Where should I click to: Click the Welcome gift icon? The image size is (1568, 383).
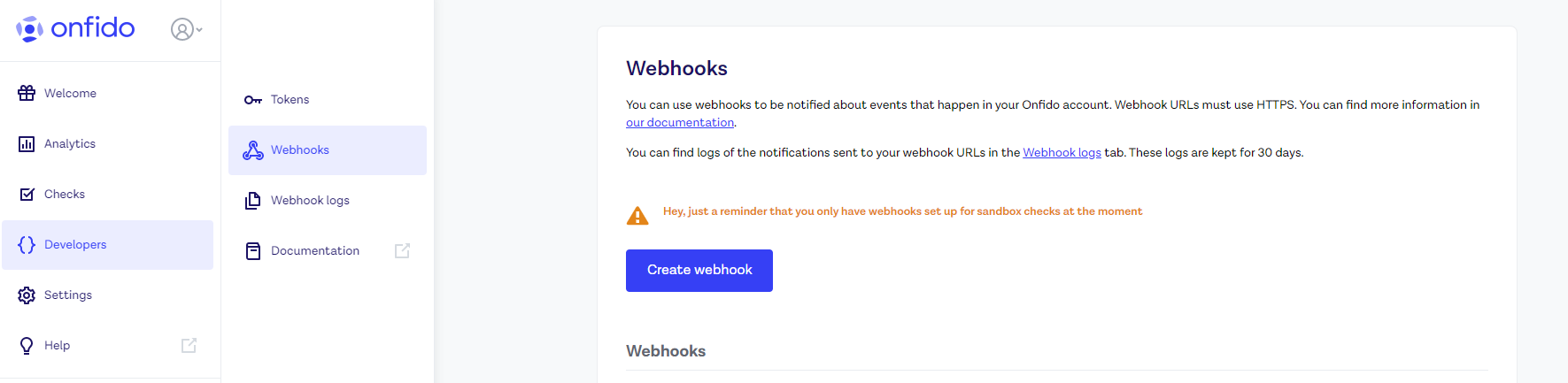pyautogui.click(x=27, y=93)
